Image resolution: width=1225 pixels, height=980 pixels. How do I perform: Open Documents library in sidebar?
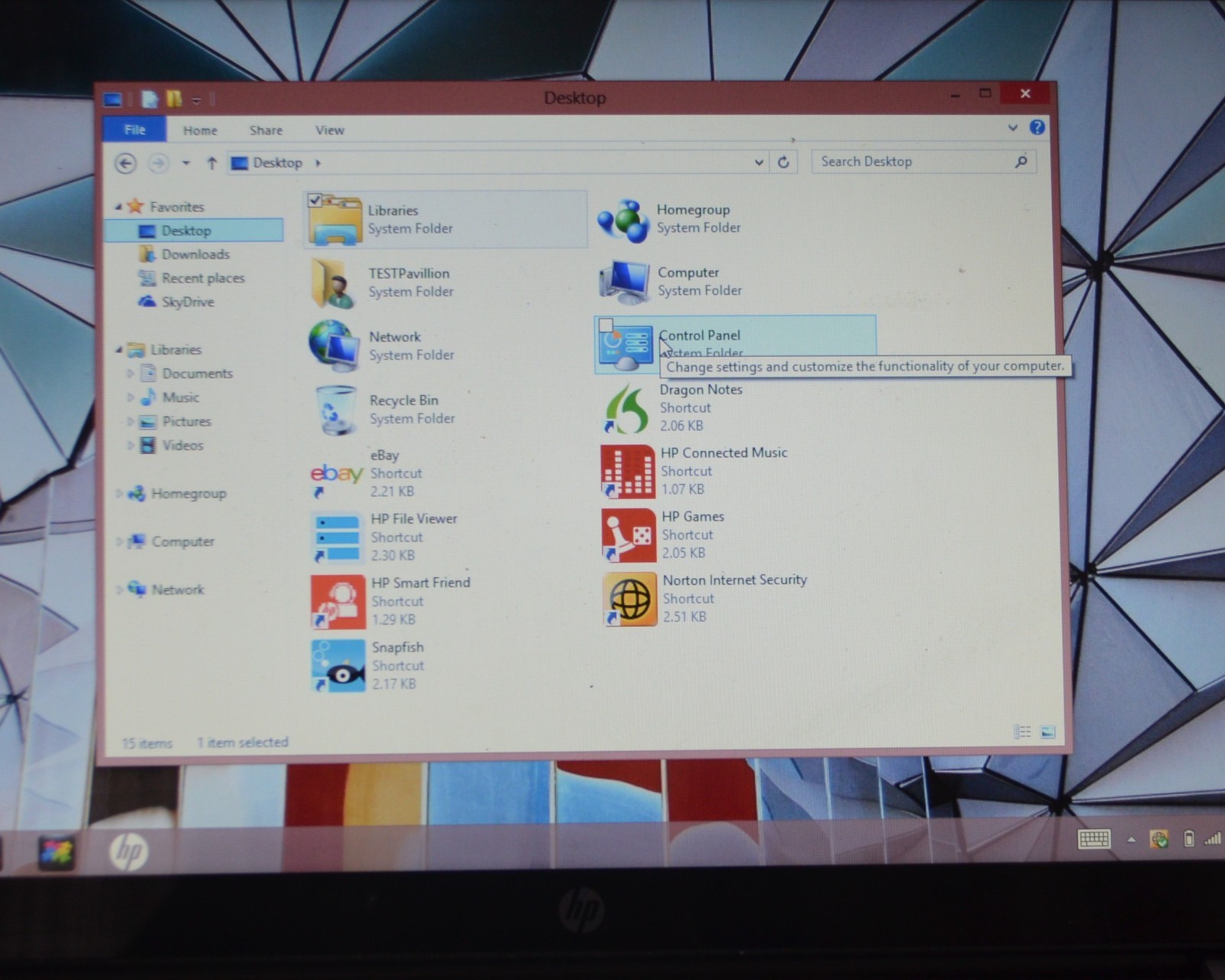(x=197, y=374)
